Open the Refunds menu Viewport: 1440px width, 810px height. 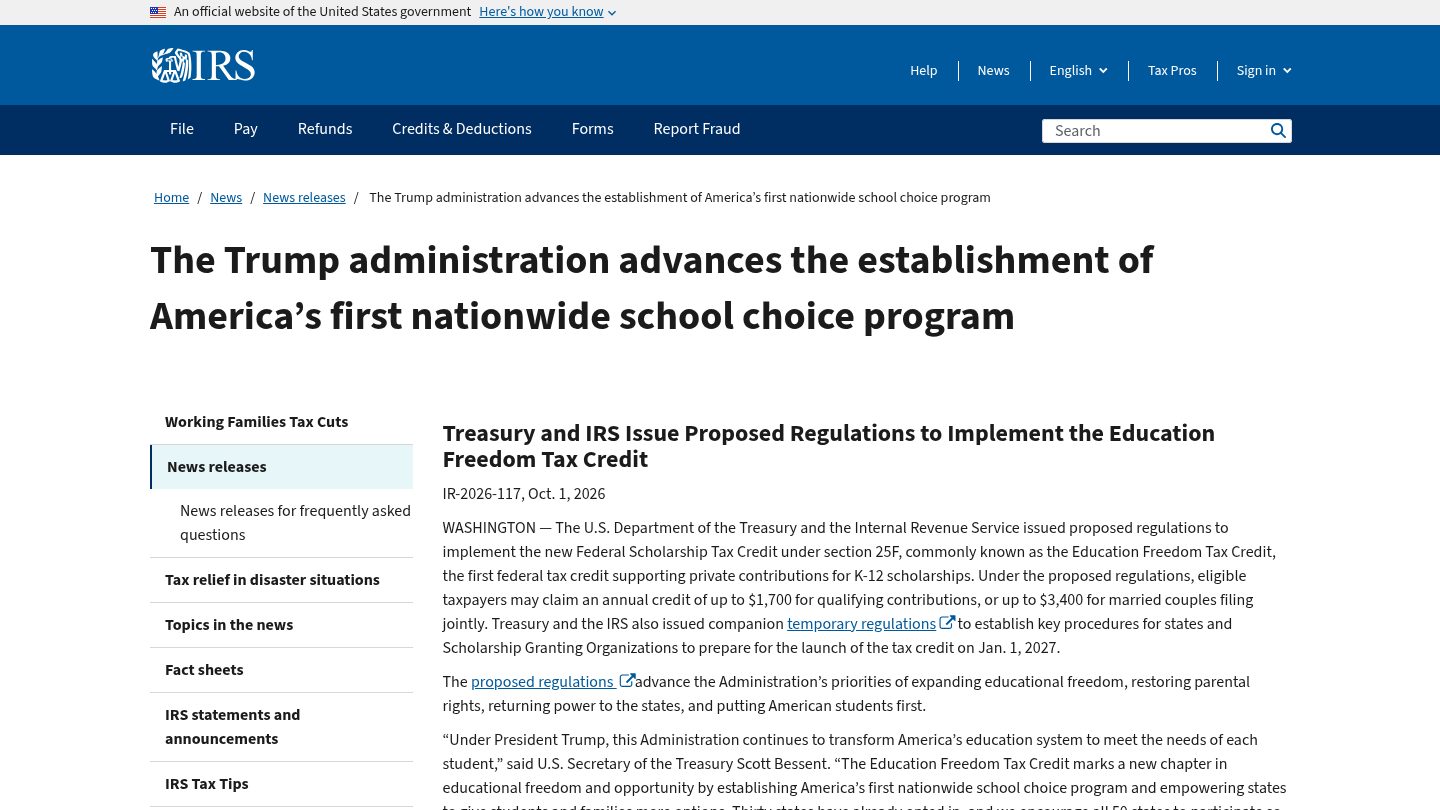[325, 129]
